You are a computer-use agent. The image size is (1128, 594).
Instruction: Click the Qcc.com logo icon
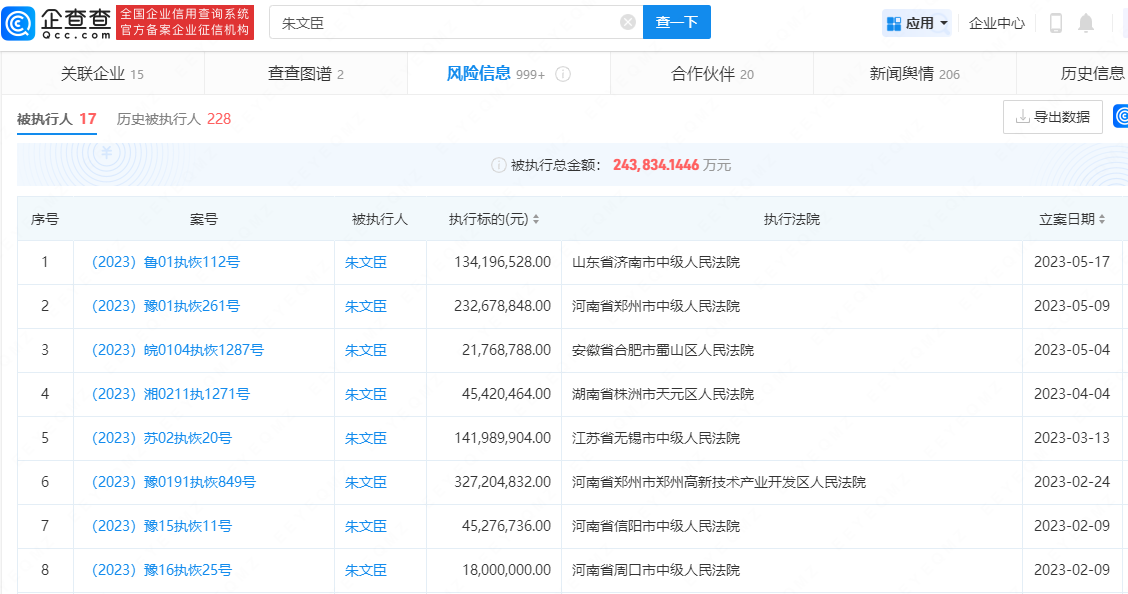[18, 23]
